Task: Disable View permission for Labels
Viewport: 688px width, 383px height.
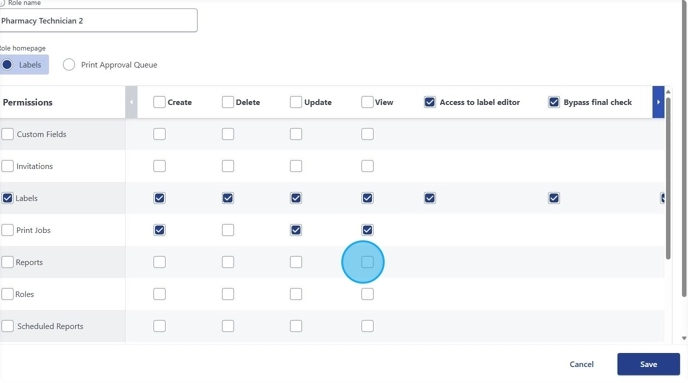Action: click(367, 198)
